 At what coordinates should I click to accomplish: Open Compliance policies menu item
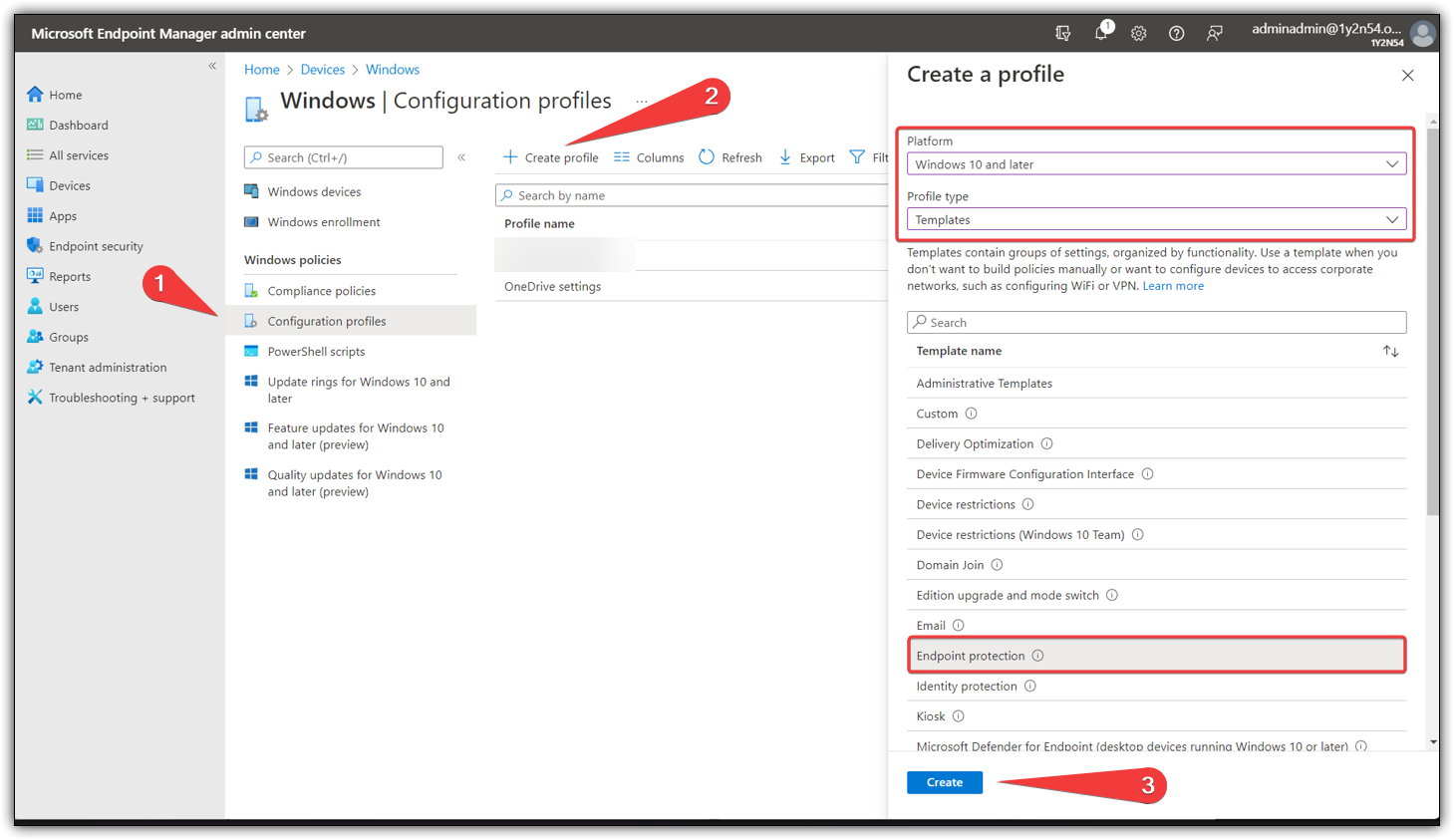[x=321, y=291]
